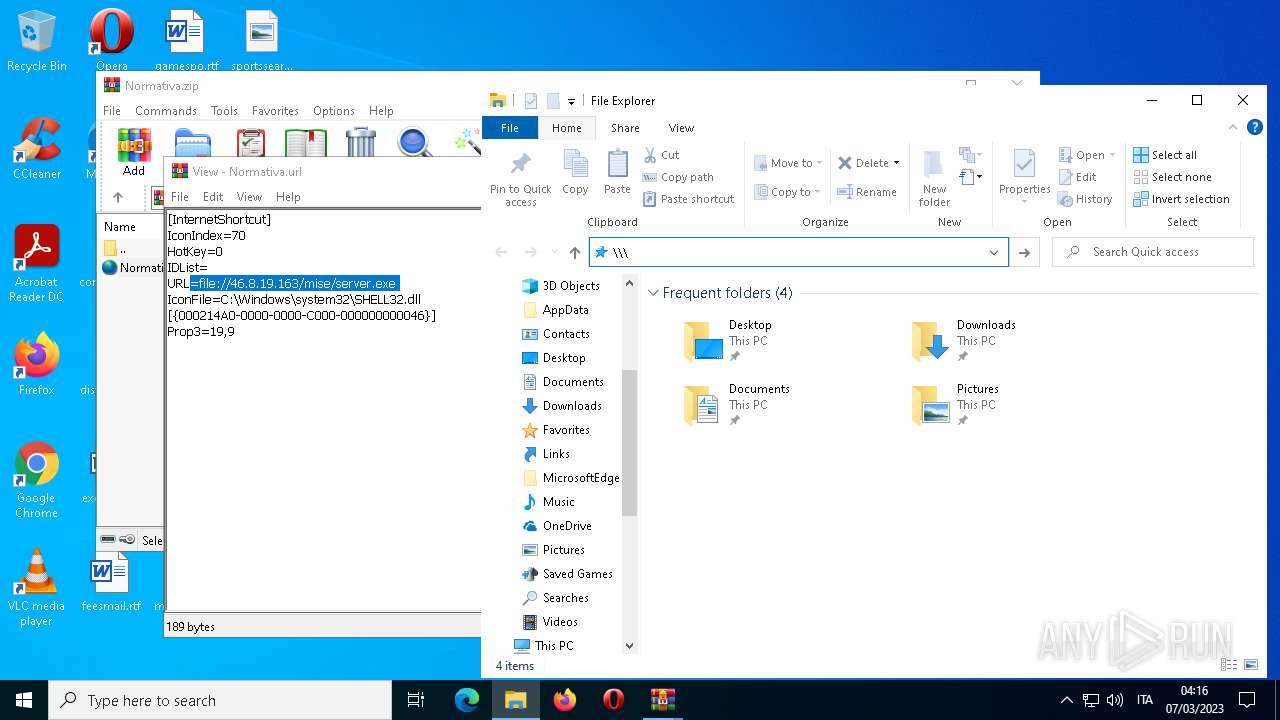Click navigation pane scrollbar

pos(629,443)
